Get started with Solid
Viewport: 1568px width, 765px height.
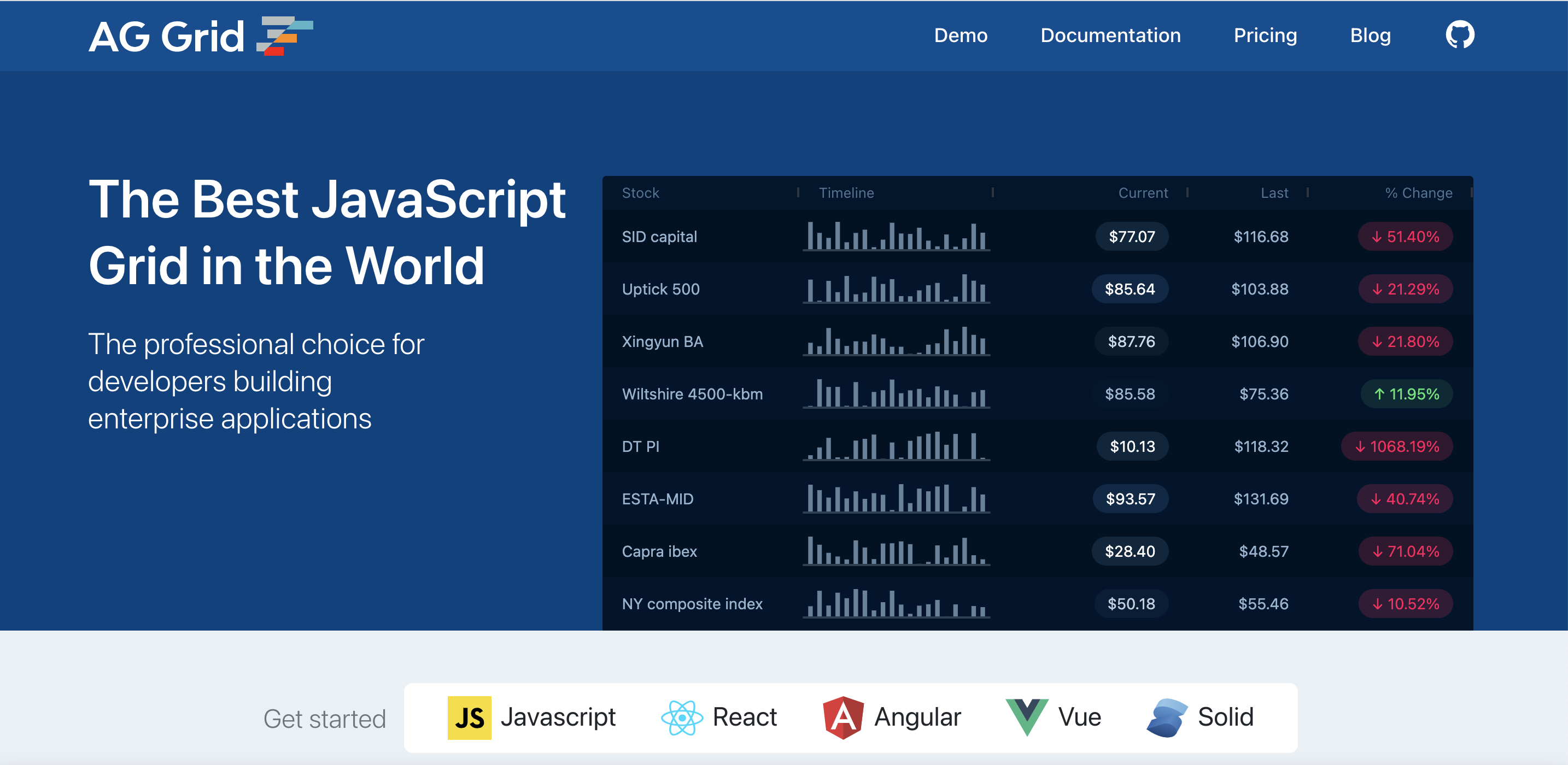pos(1200,717)
